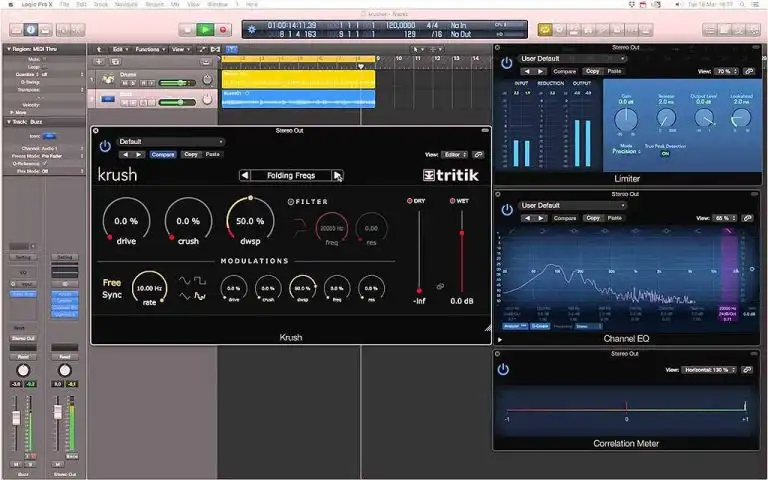768x480 pixels.
Task: Click the link icon in Correlation Meter header
Action: [747, 370]
